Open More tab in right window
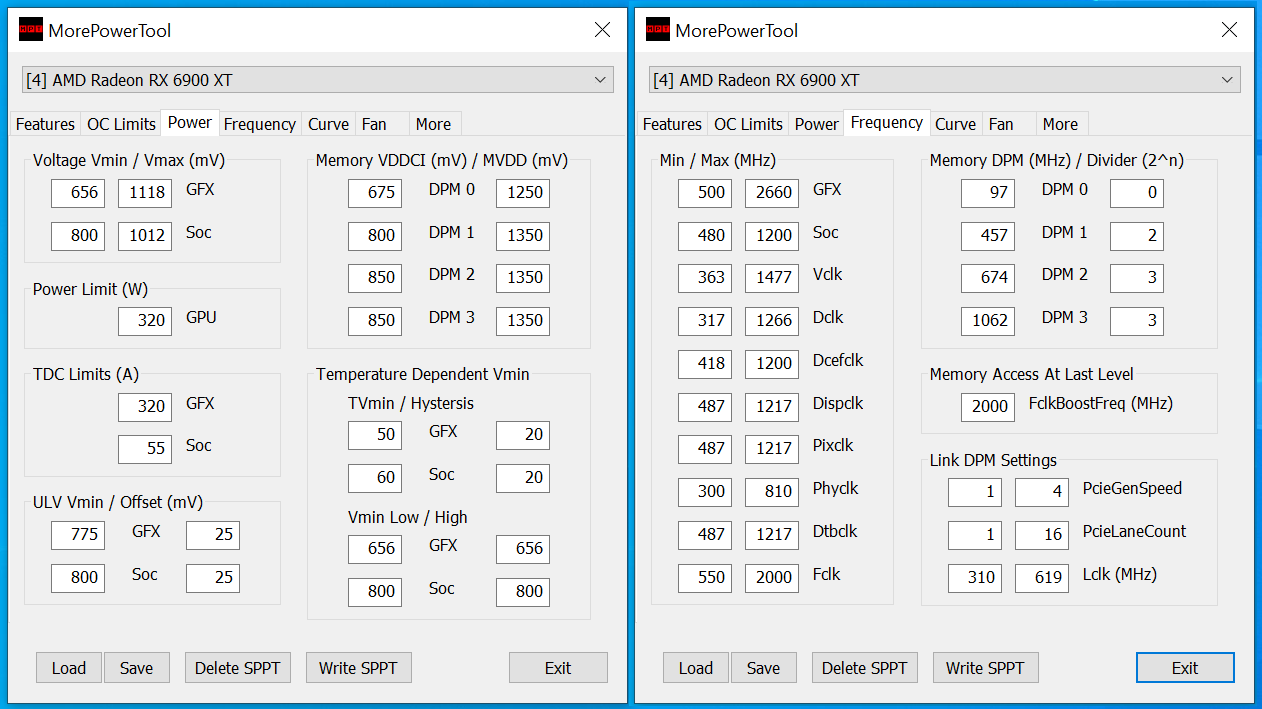 coord(1060,124)
